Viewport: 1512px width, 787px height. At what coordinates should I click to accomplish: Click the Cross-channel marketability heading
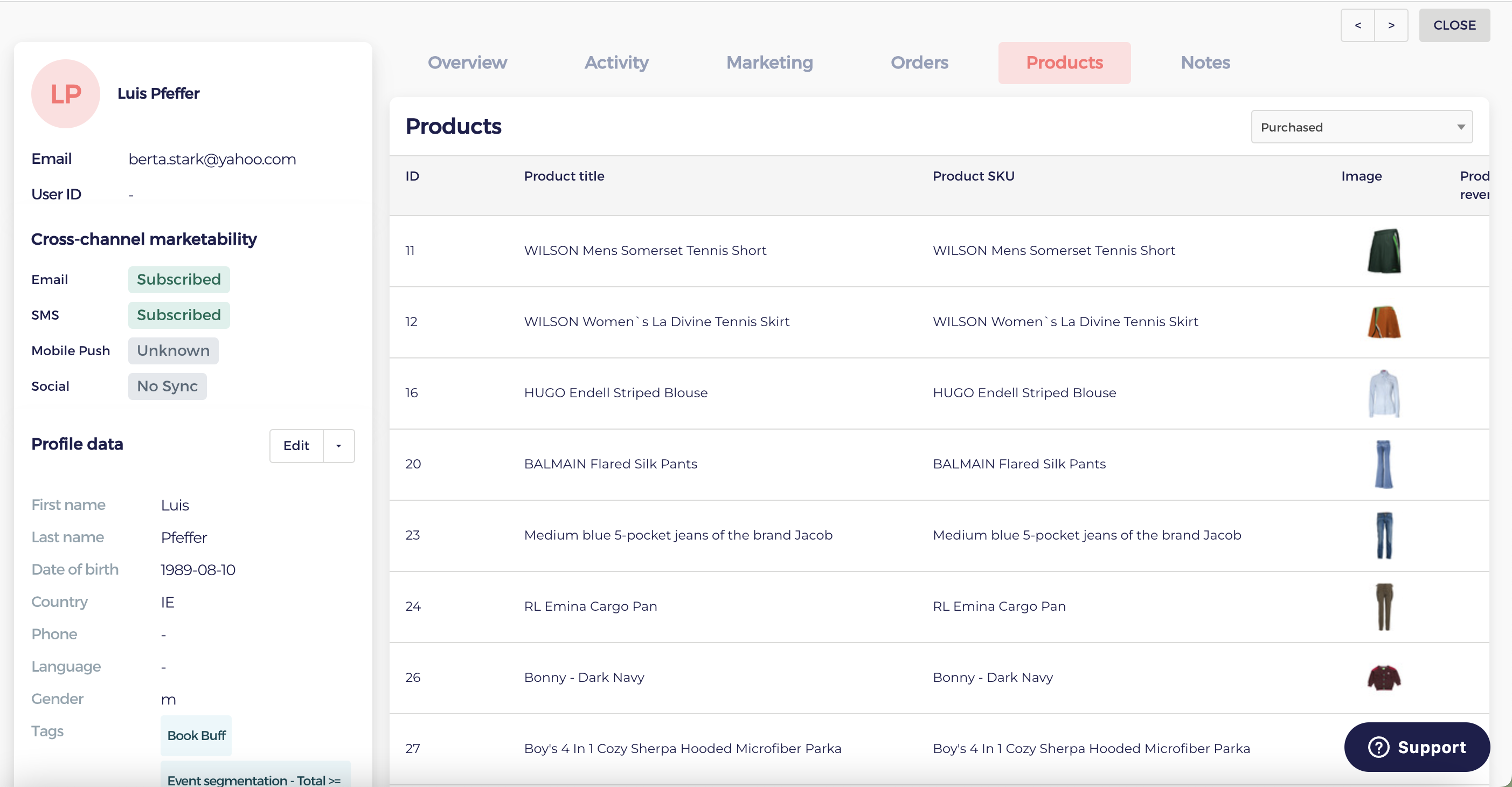point(144,239)
